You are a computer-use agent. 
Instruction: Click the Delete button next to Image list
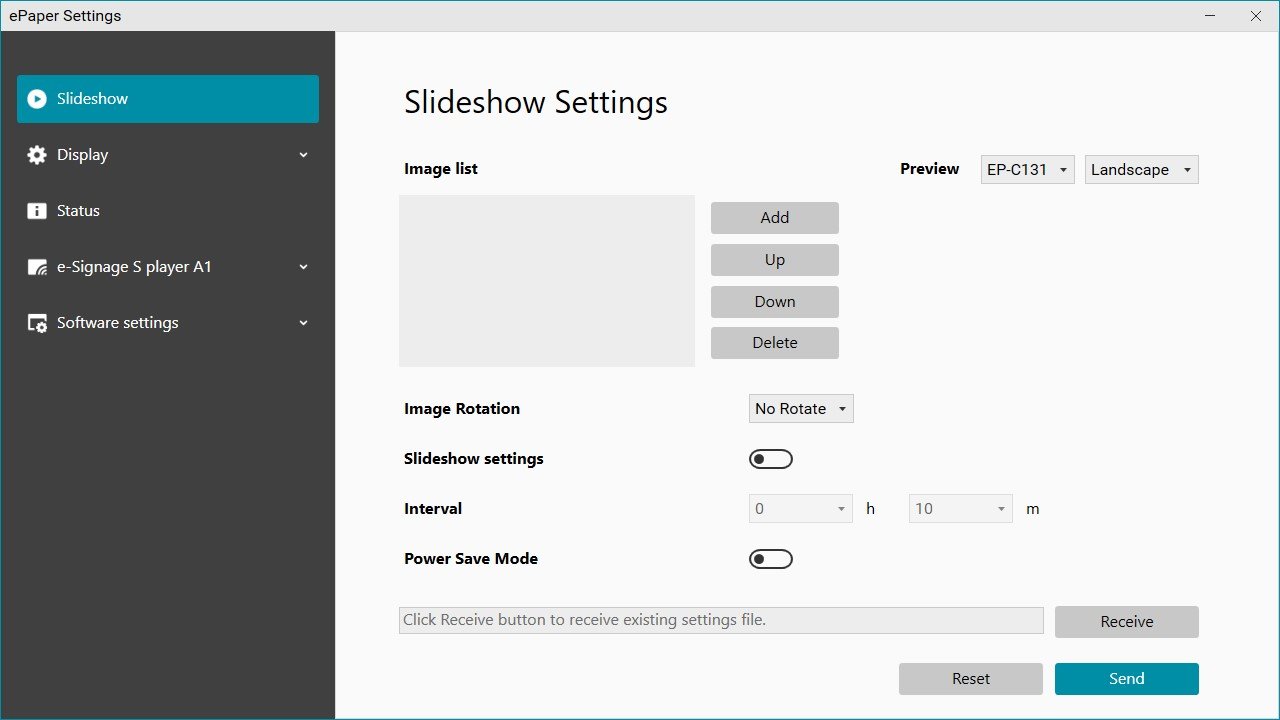774,342
